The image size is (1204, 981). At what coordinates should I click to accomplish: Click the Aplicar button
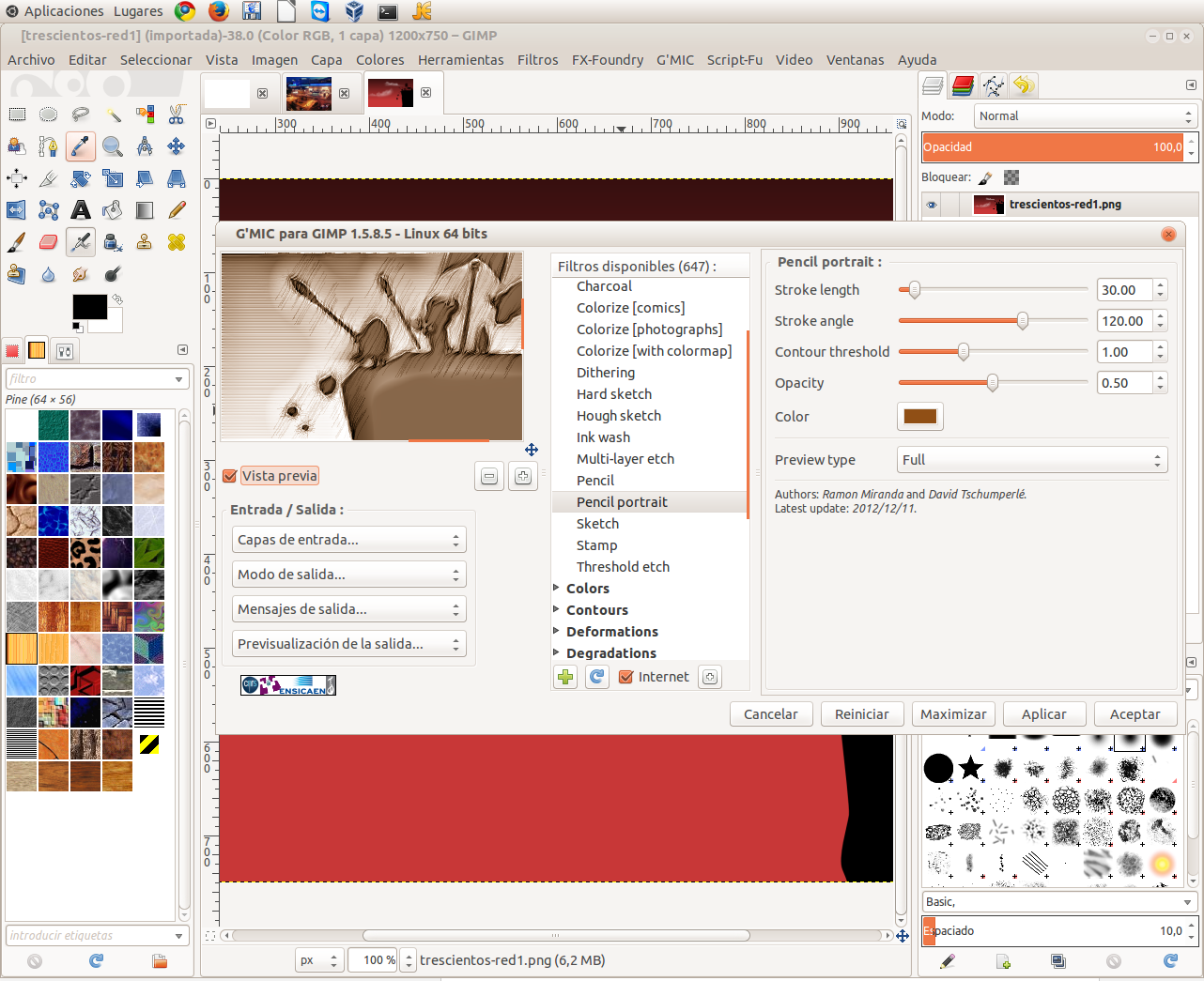[1044, 714]
